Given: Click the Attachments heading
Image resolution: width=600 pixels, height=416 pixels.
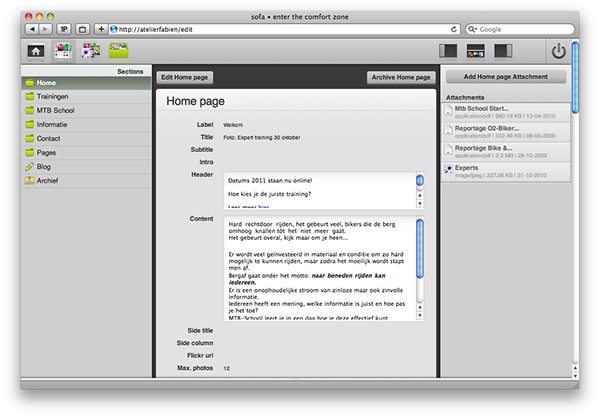Looking at the screenshot, I should [465, 97].
